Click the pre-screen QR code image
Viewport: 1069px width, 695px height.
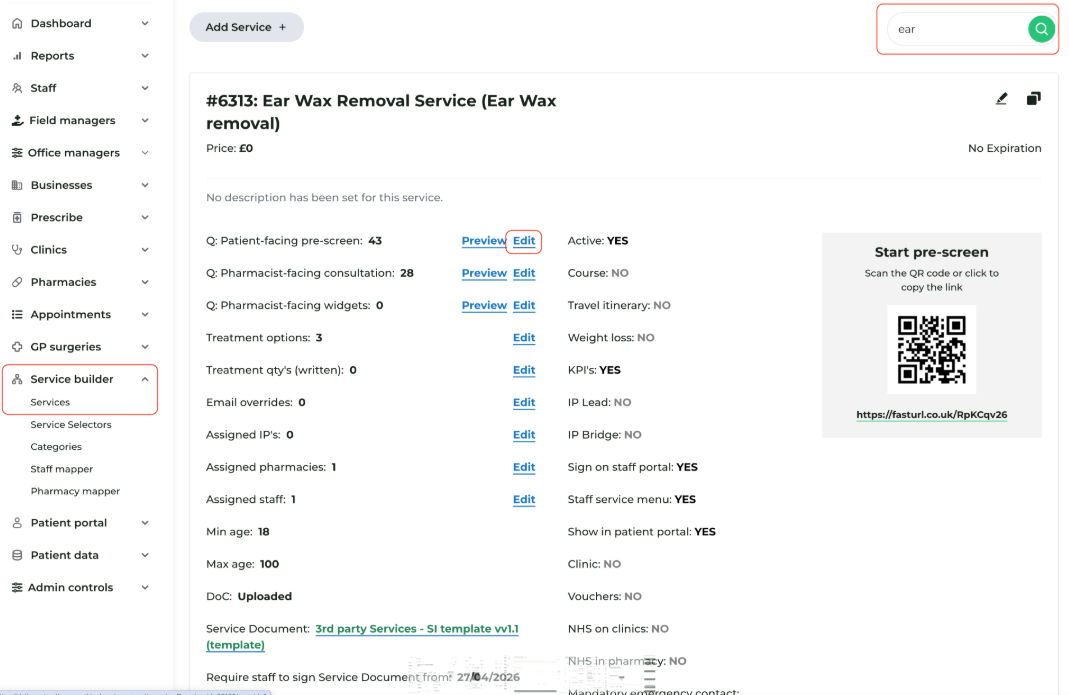(931, 350)
